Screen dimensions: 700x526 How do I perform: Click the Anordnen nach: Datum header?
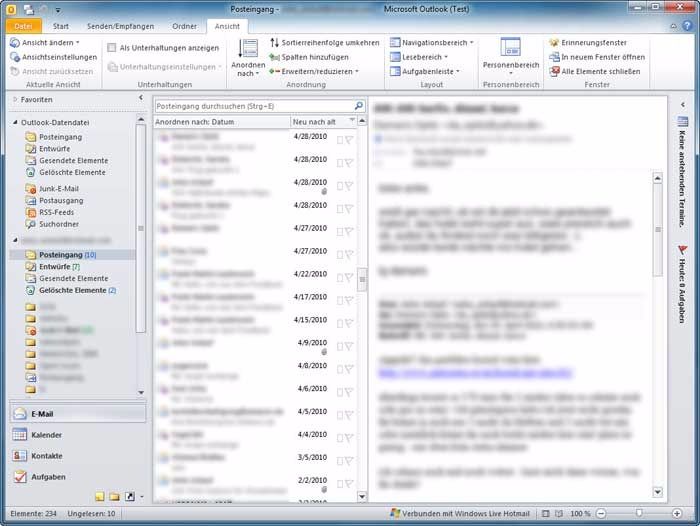tap(222, 122)
